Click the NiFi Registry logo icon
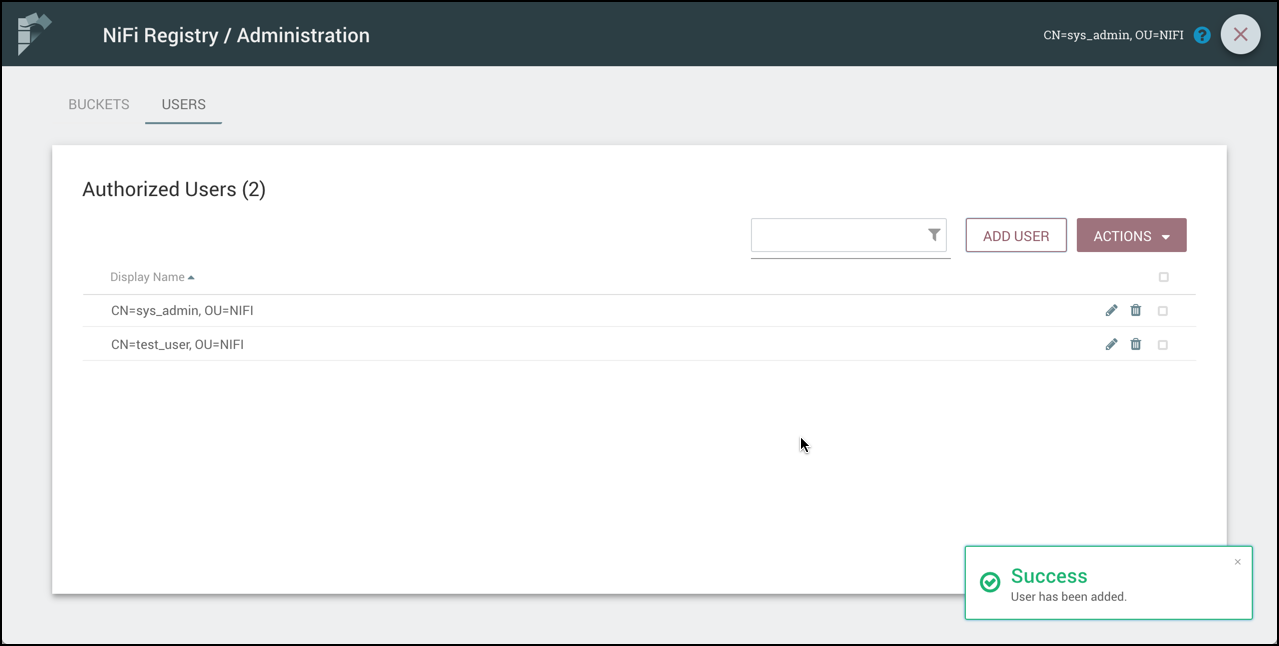 click(x=33, y=33)
